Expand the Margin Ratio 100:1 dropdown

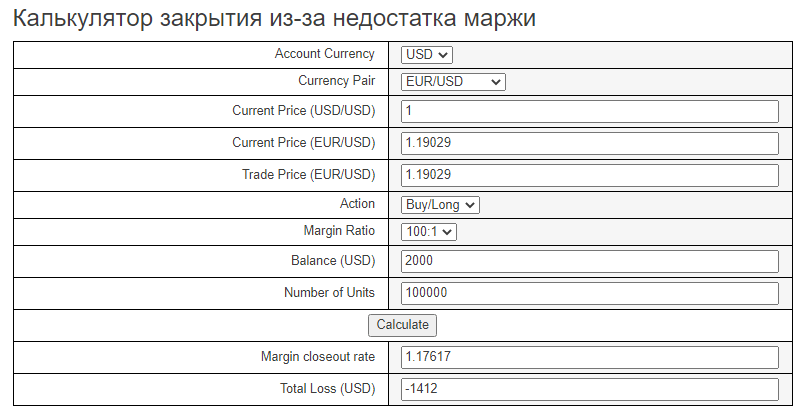click(x=429, y=232)
